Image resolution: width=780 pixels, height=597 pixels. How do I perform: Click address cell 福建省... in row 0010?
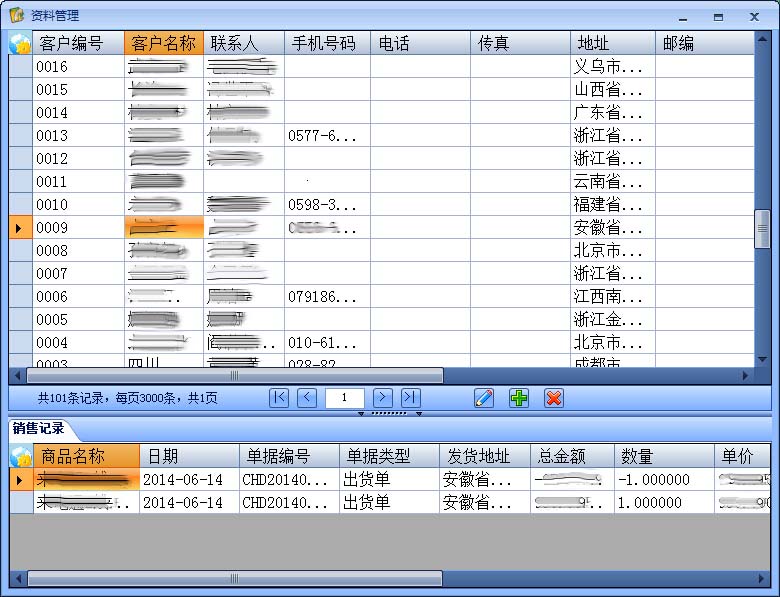[613, 204]
